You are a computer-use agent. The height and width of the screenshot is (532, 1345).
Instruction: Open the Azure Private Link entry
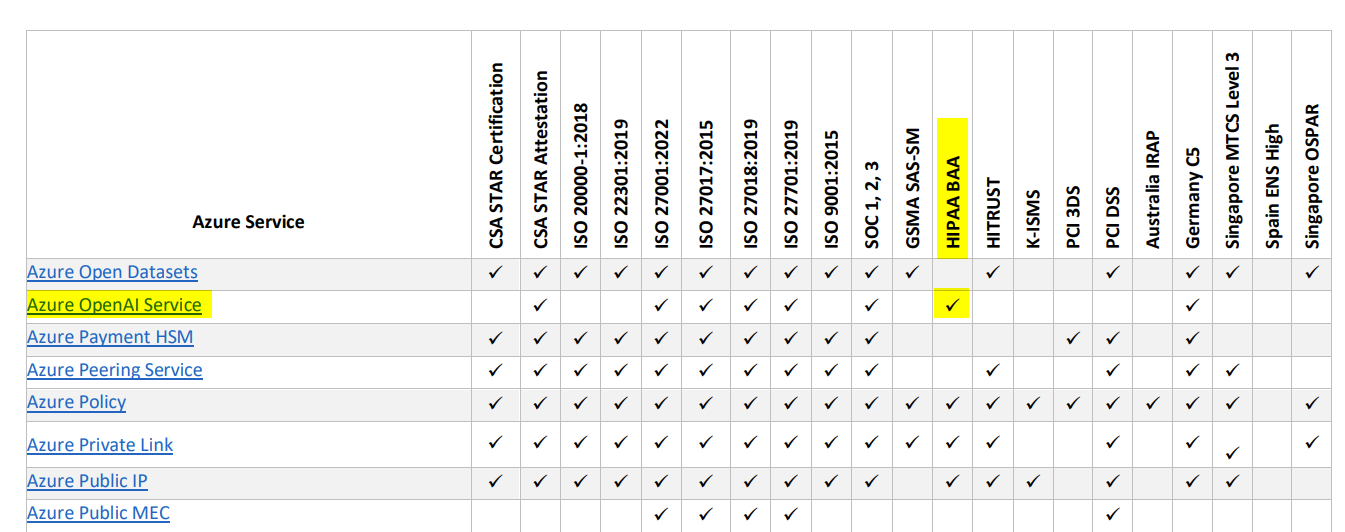click(100, 445)
